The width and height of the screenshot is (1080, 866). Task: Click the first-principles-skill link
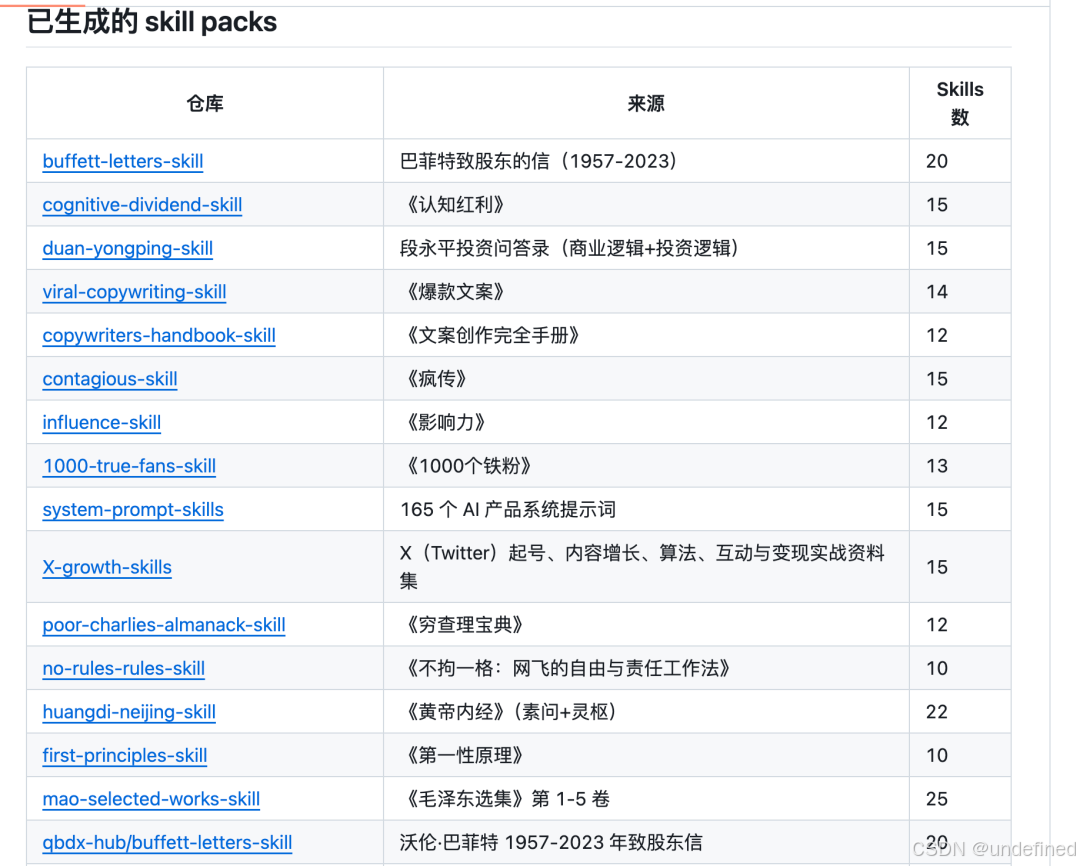(x=125, y=755)
